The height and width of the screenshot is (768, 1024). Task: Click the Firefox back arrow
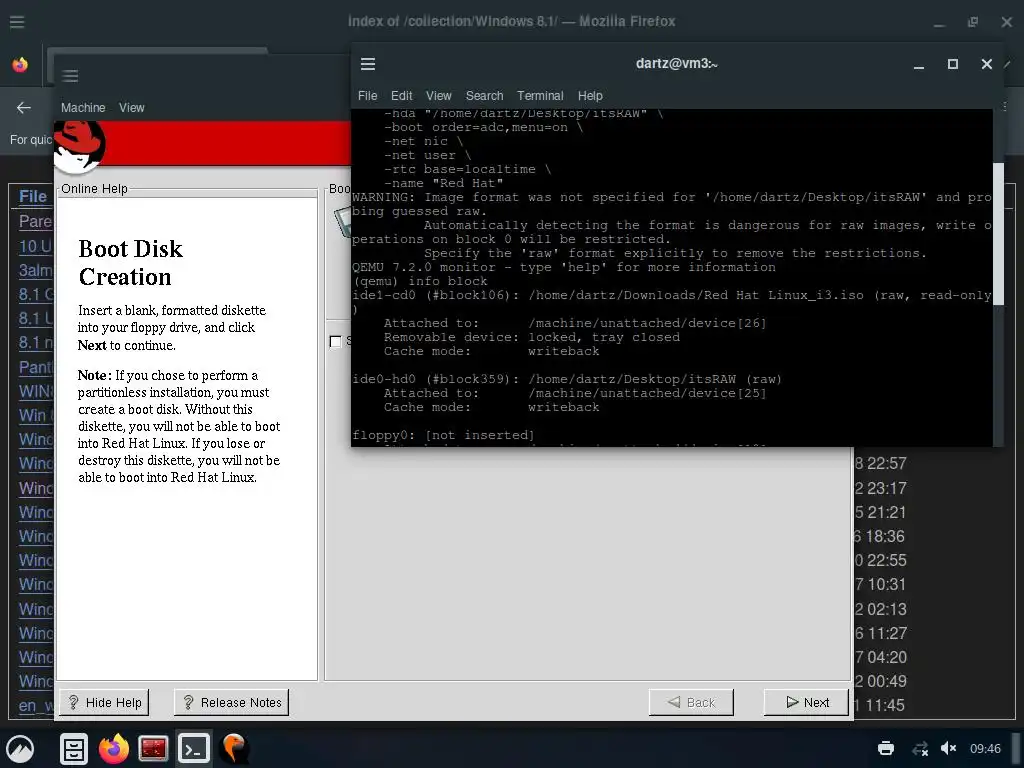(x=24, y=108)
